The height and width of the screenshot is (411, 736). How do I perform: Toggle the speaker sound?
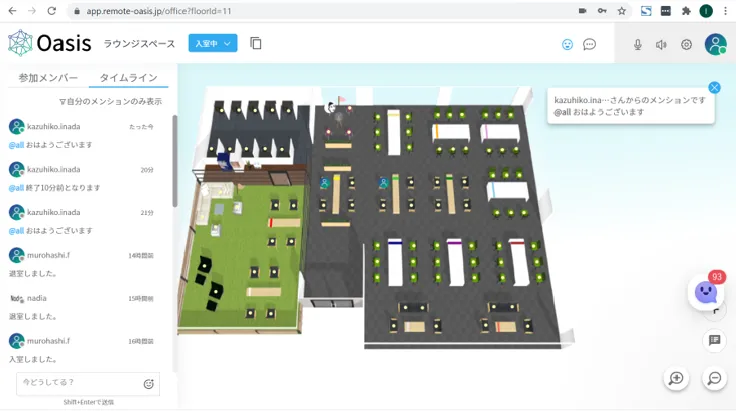[661, 45]
